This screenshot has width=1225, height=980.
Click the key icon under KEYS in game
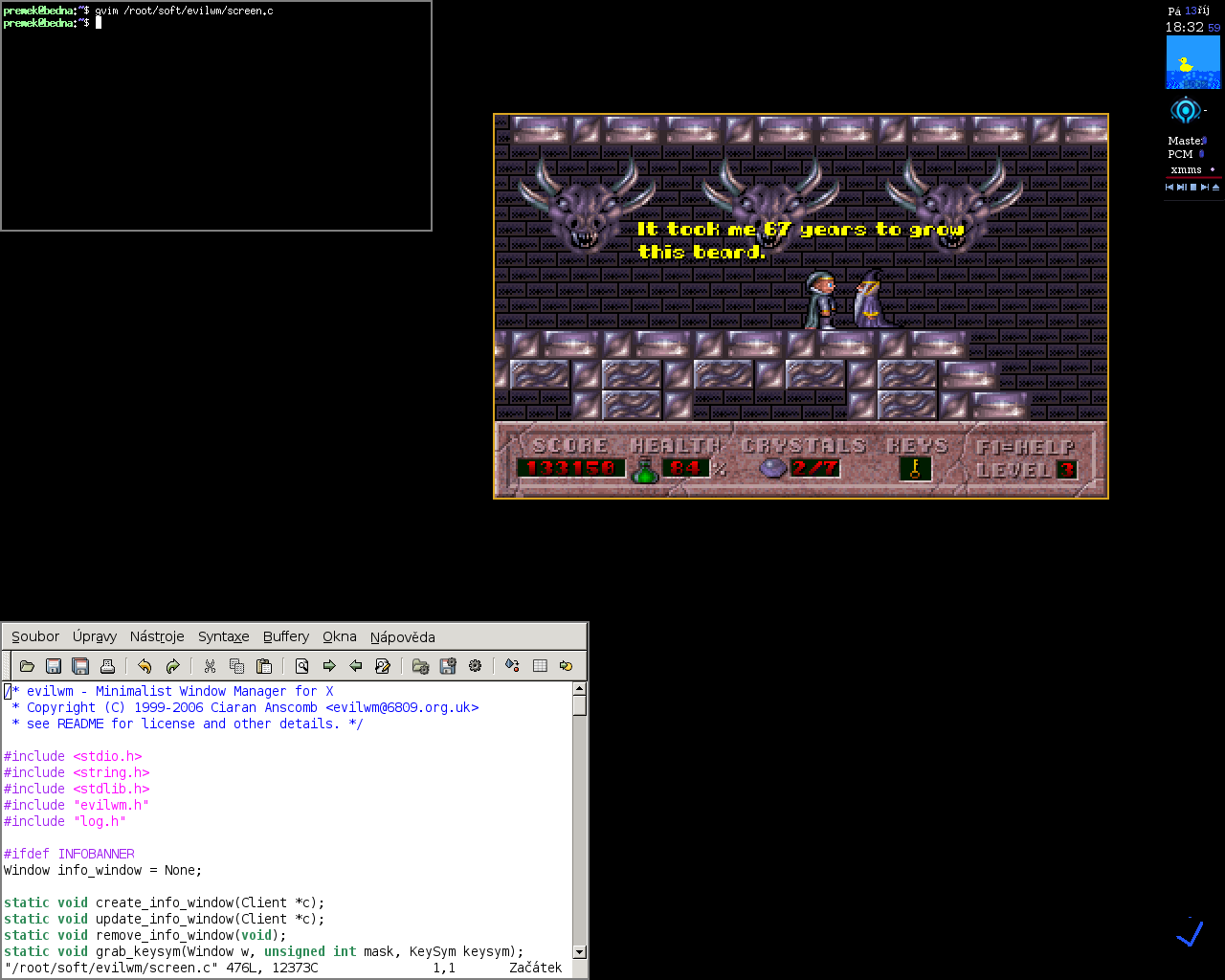916,468
